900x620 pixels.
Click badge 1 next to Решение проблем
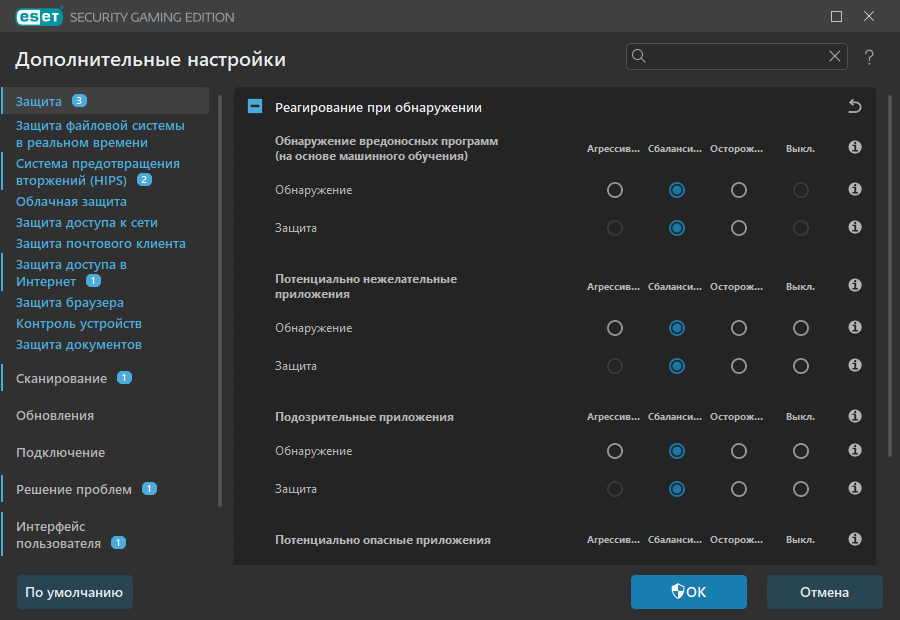tap(149, 489)
